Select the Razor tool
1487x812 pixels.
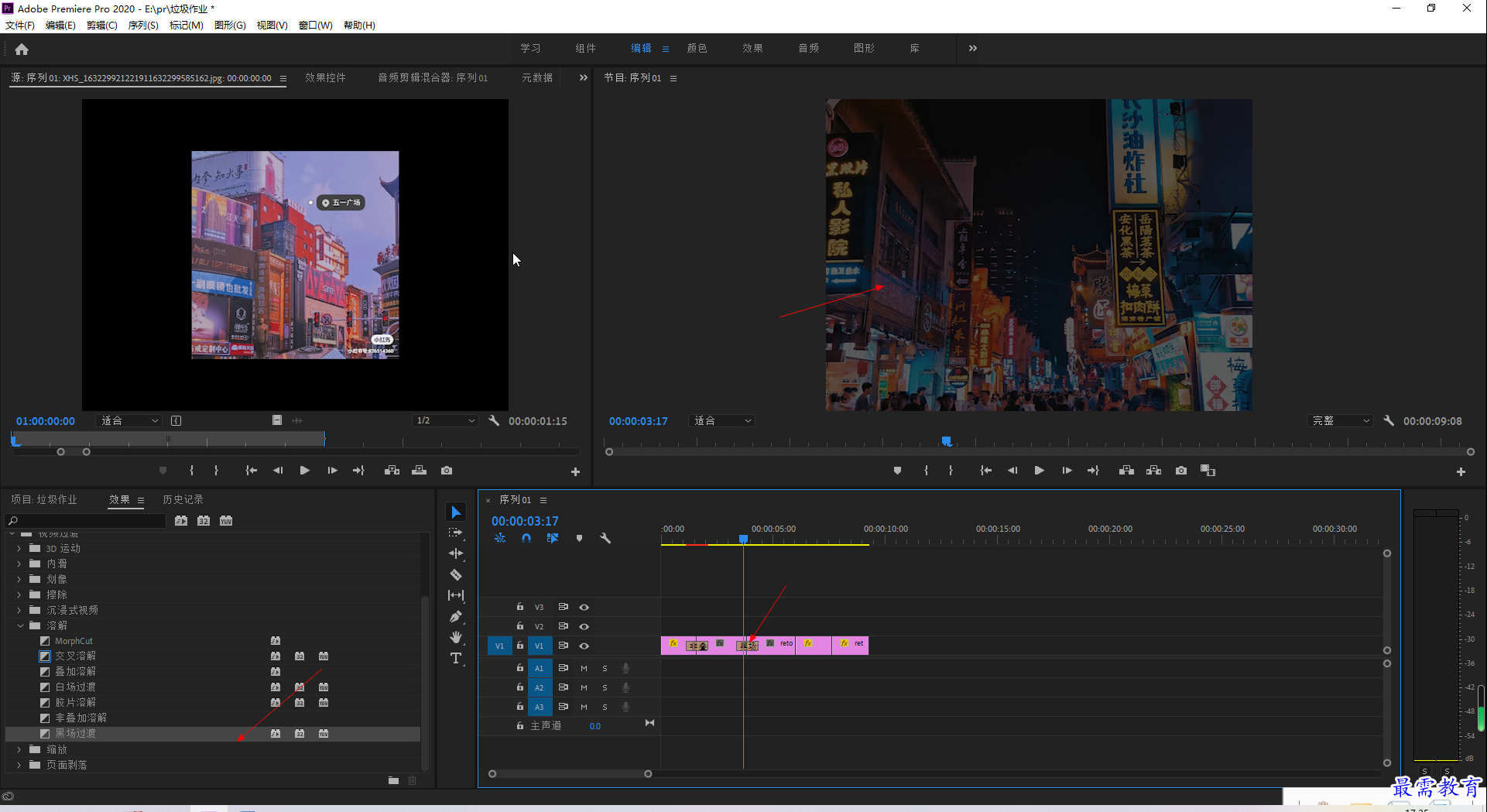pos(456,574)
